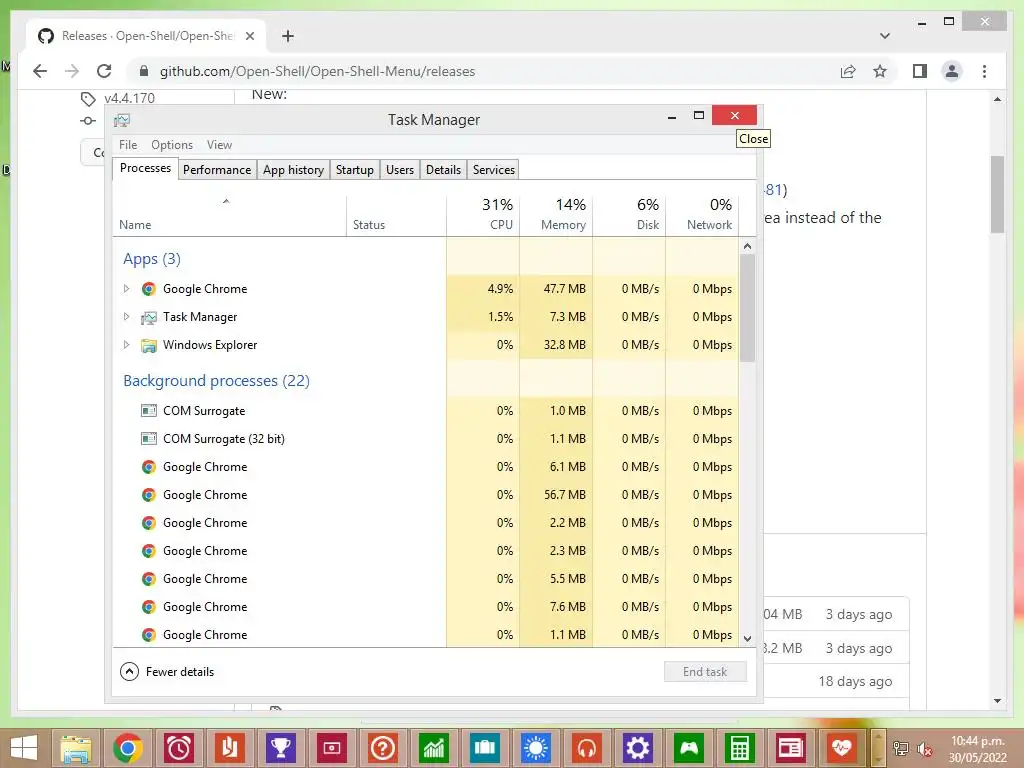Open the Music headphones app on taskbar
Image resolution: width=1024 pixels, height=768 pixels.
coord(586,748)
